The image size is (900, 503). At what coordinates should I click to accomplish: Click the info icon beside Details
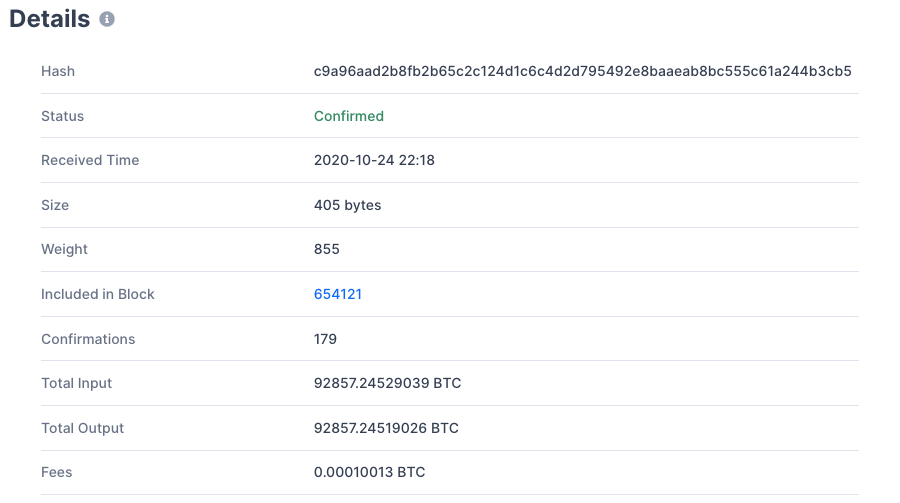pyautogui.click(x=107, y=19)
